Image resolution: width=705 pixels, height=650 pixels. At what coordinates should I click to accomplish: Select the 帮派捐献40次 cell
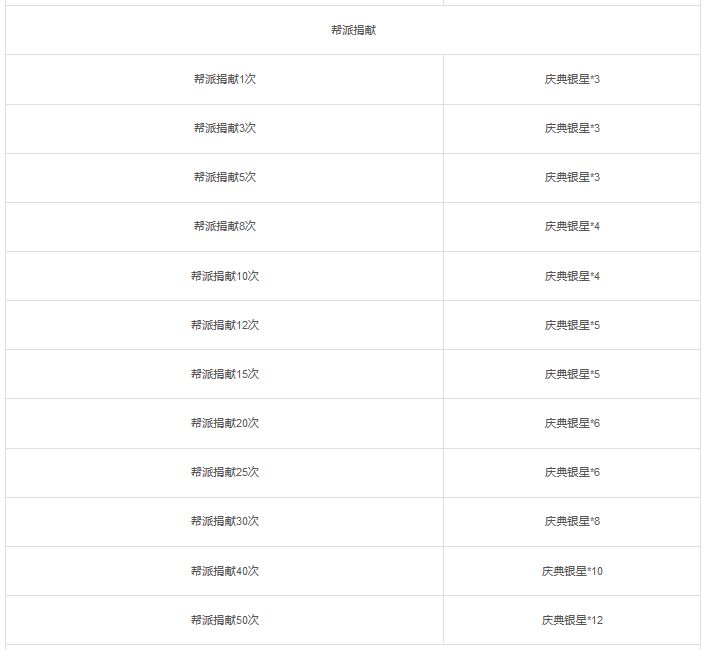224,571
